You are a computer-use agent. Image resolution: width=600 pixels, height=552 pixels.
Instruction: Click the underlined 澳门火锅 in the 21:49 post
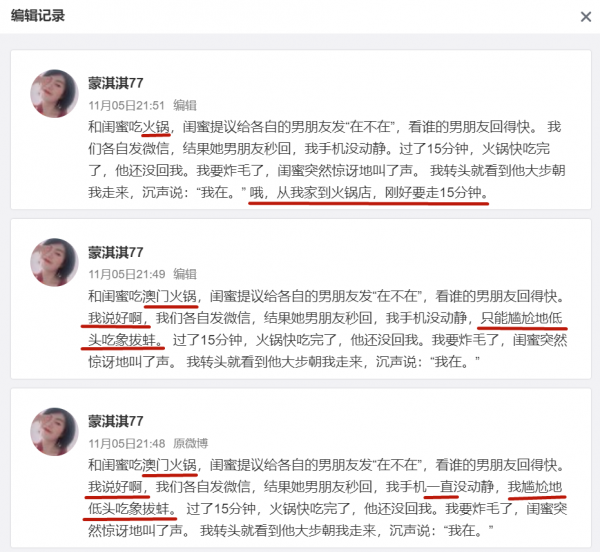click(170, 296)
